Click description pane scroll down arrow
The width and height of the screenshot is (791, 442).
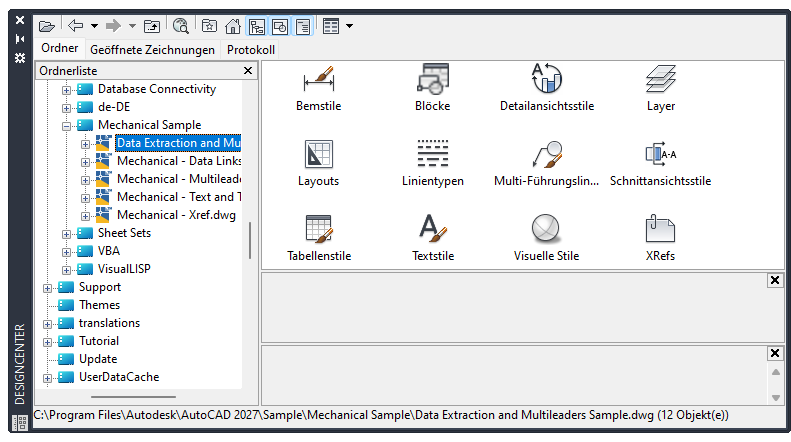[776, 398]
